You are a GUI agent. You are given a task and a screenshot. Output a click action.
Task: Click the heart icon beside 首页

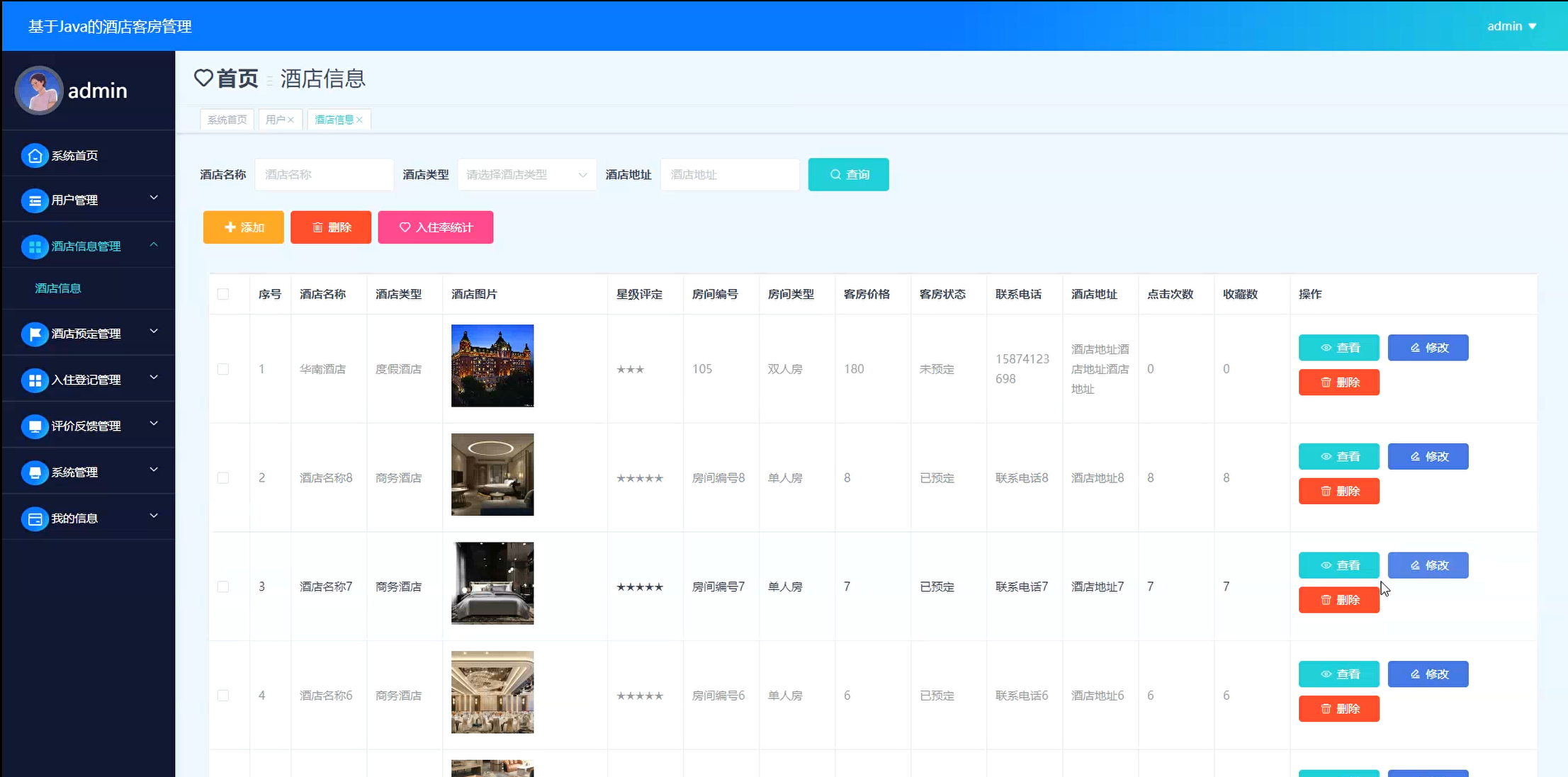tap(203, 78)
